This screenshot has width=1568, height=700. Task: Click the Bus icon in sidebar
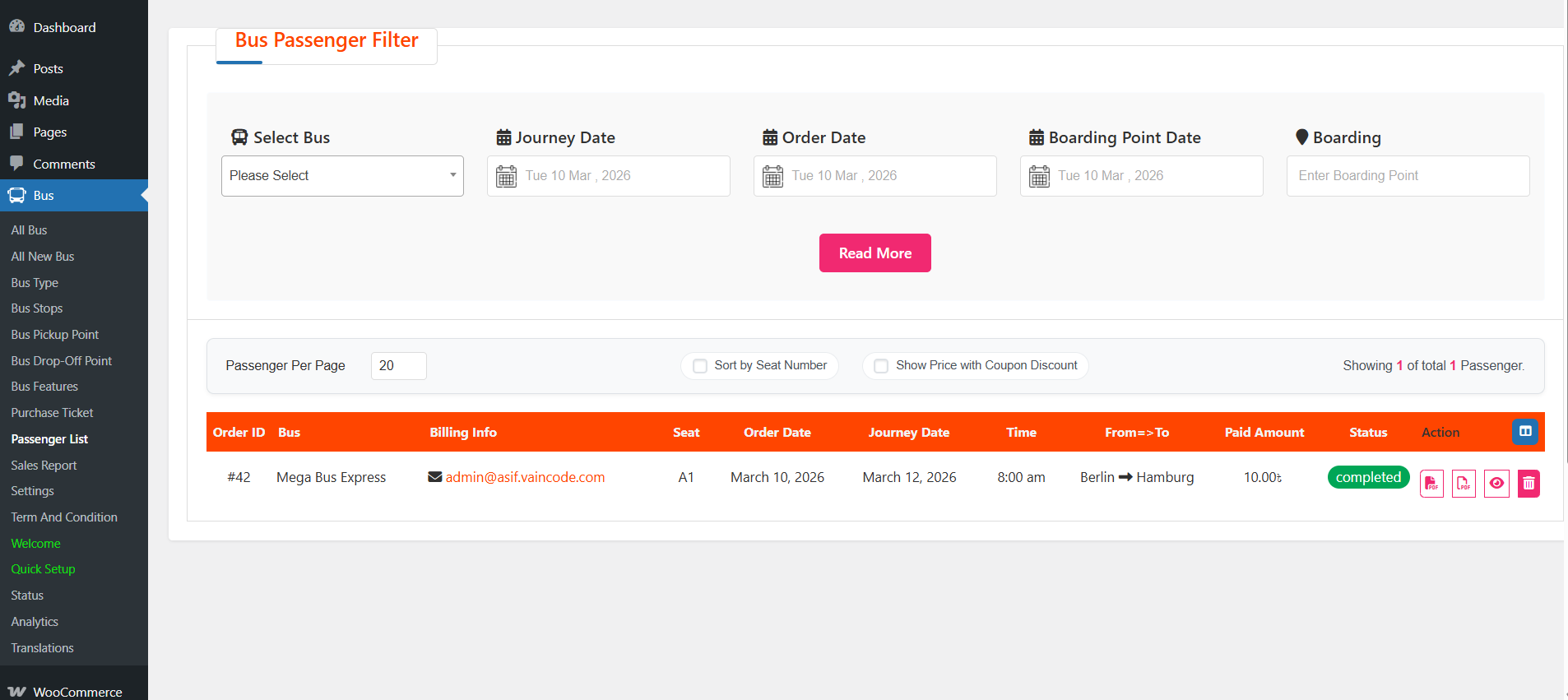click(17, 196)
